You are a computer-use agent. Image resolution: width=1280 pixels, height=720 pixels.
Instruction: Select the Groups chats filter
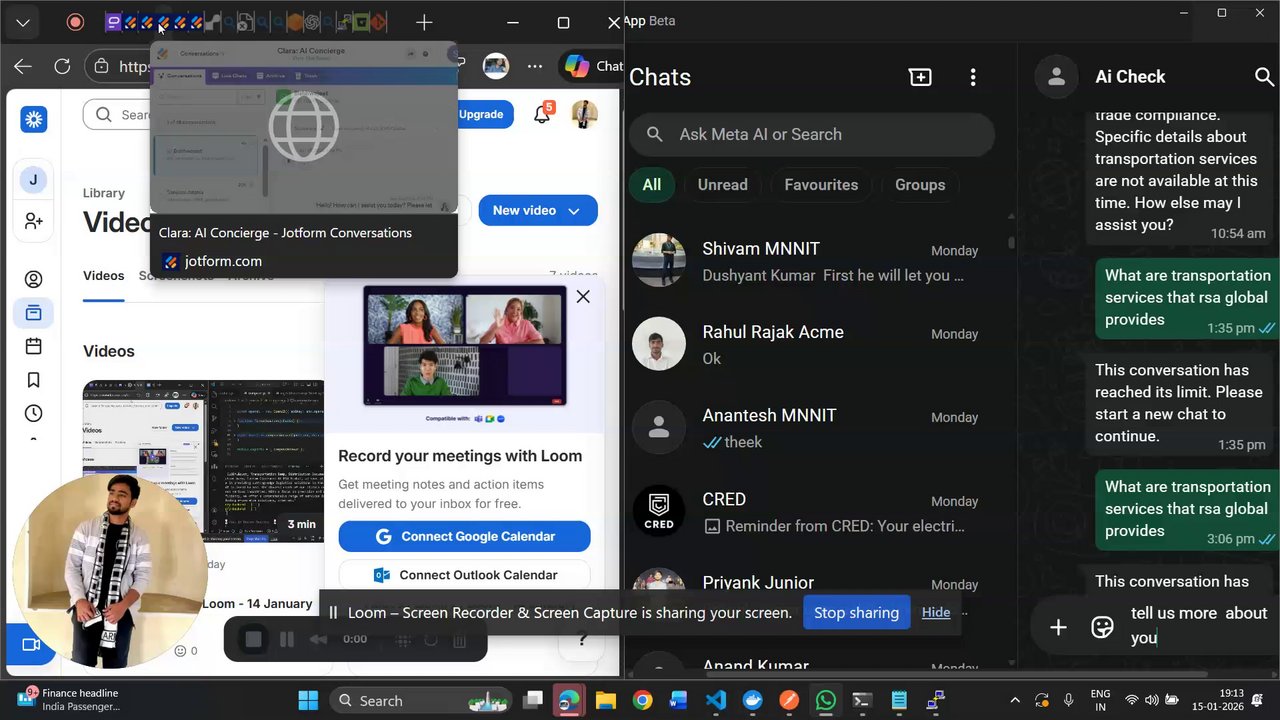click(920, 185)
